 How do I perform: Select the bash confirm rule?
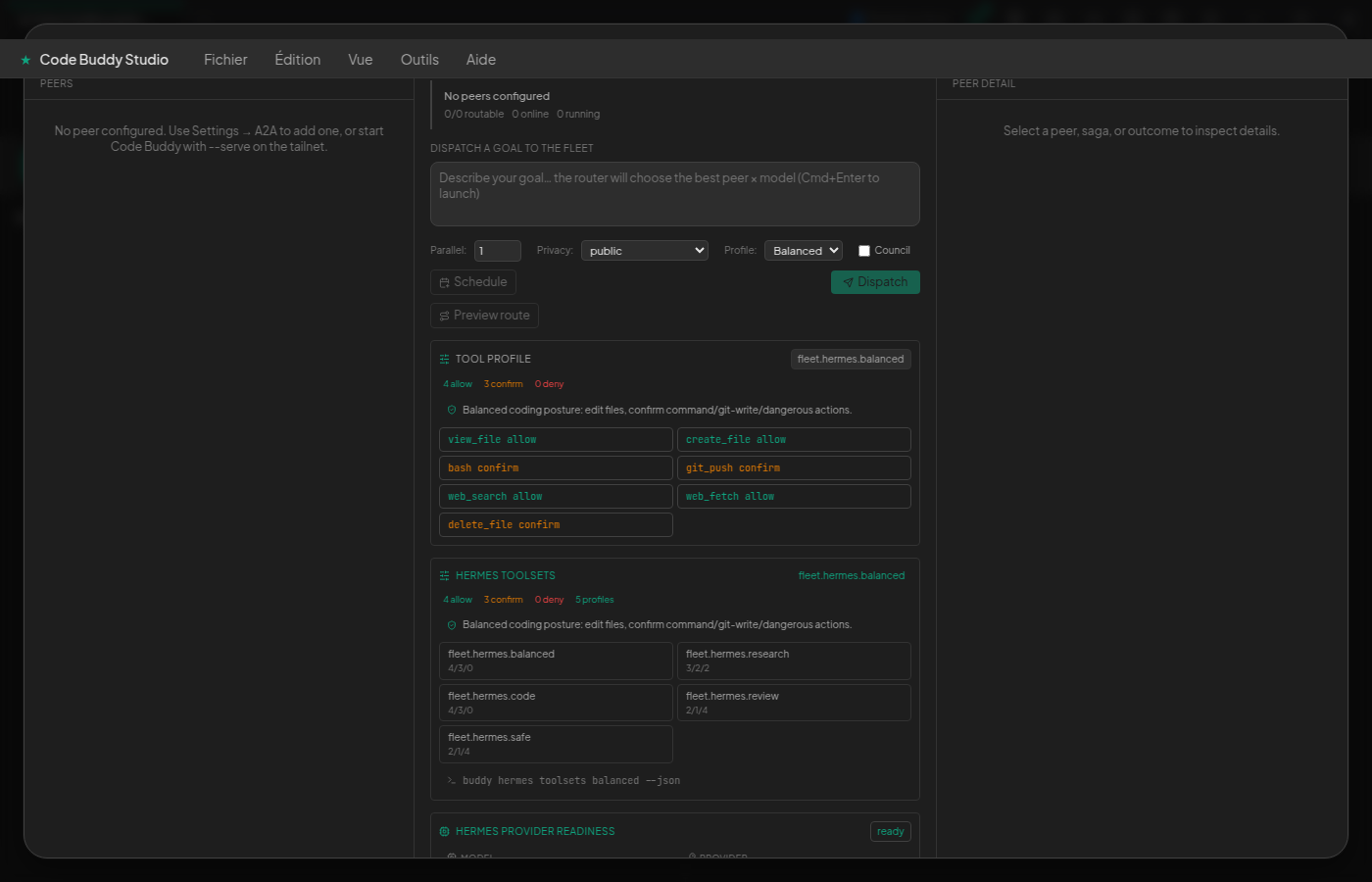pyautogui.click(x=557, y=467)
